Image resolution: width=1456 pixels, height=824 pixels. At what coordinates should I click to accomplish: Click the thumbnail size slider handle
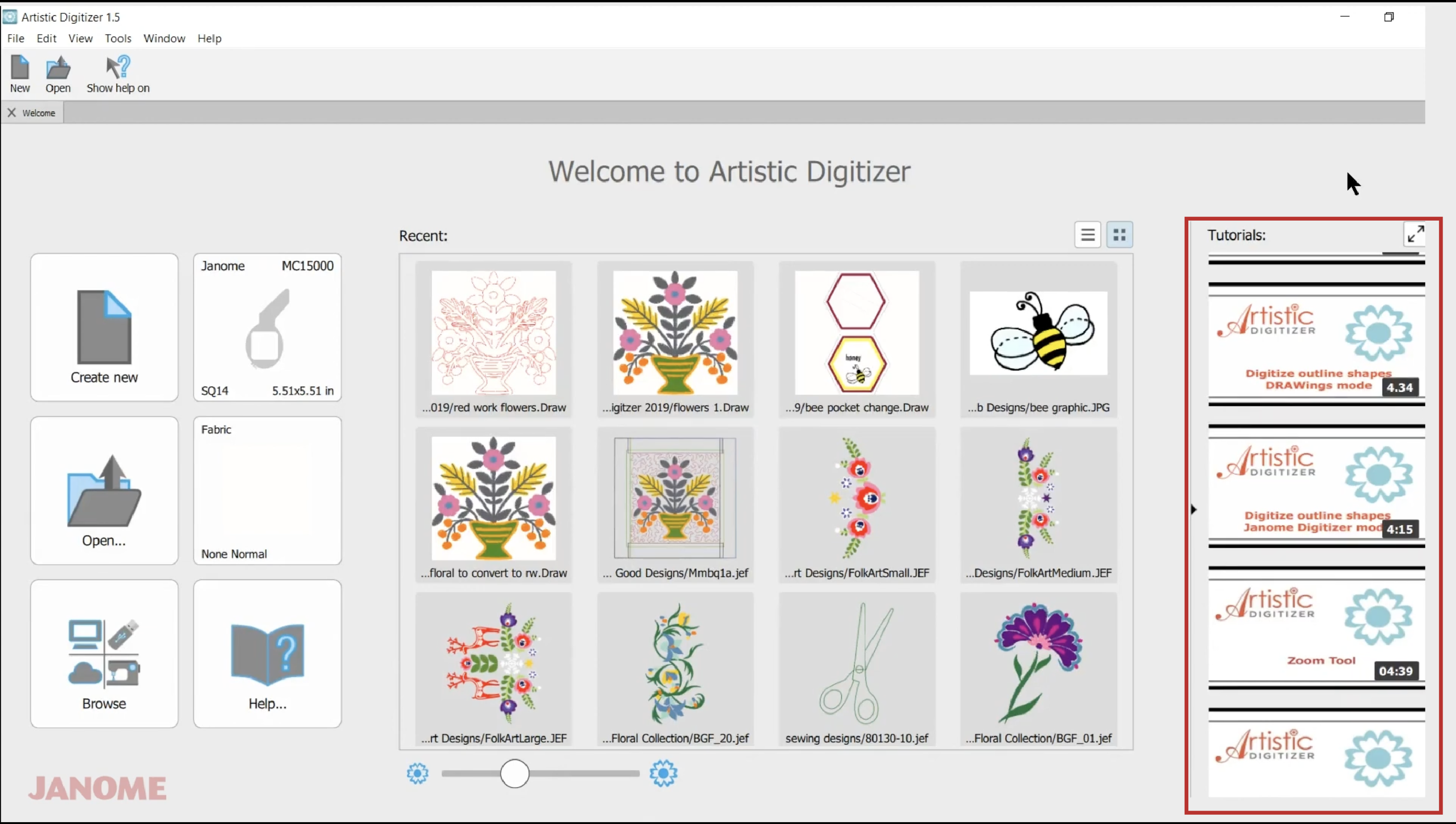(515, 773)
